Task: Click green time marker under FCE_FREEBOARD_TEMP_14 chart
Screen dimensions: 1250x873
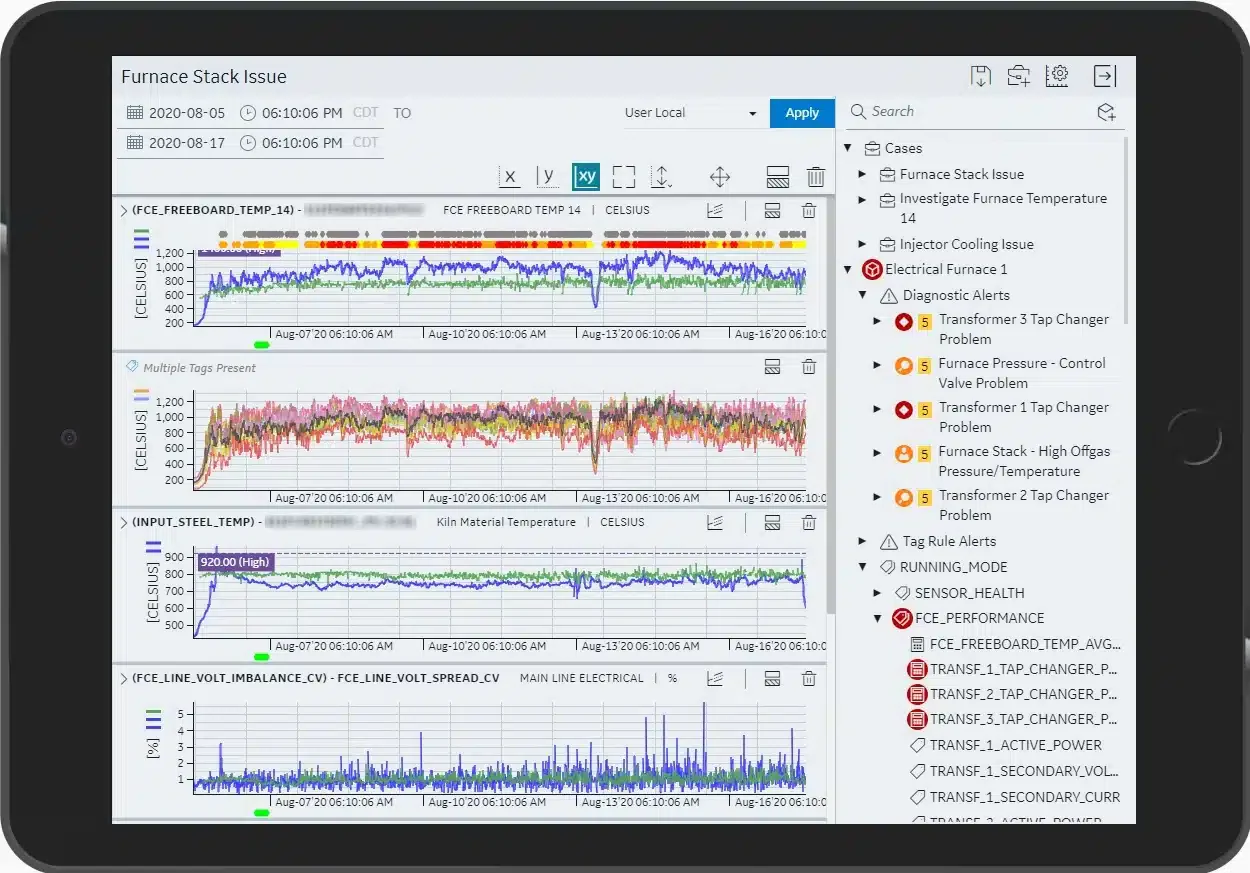Action: point(262,345)
